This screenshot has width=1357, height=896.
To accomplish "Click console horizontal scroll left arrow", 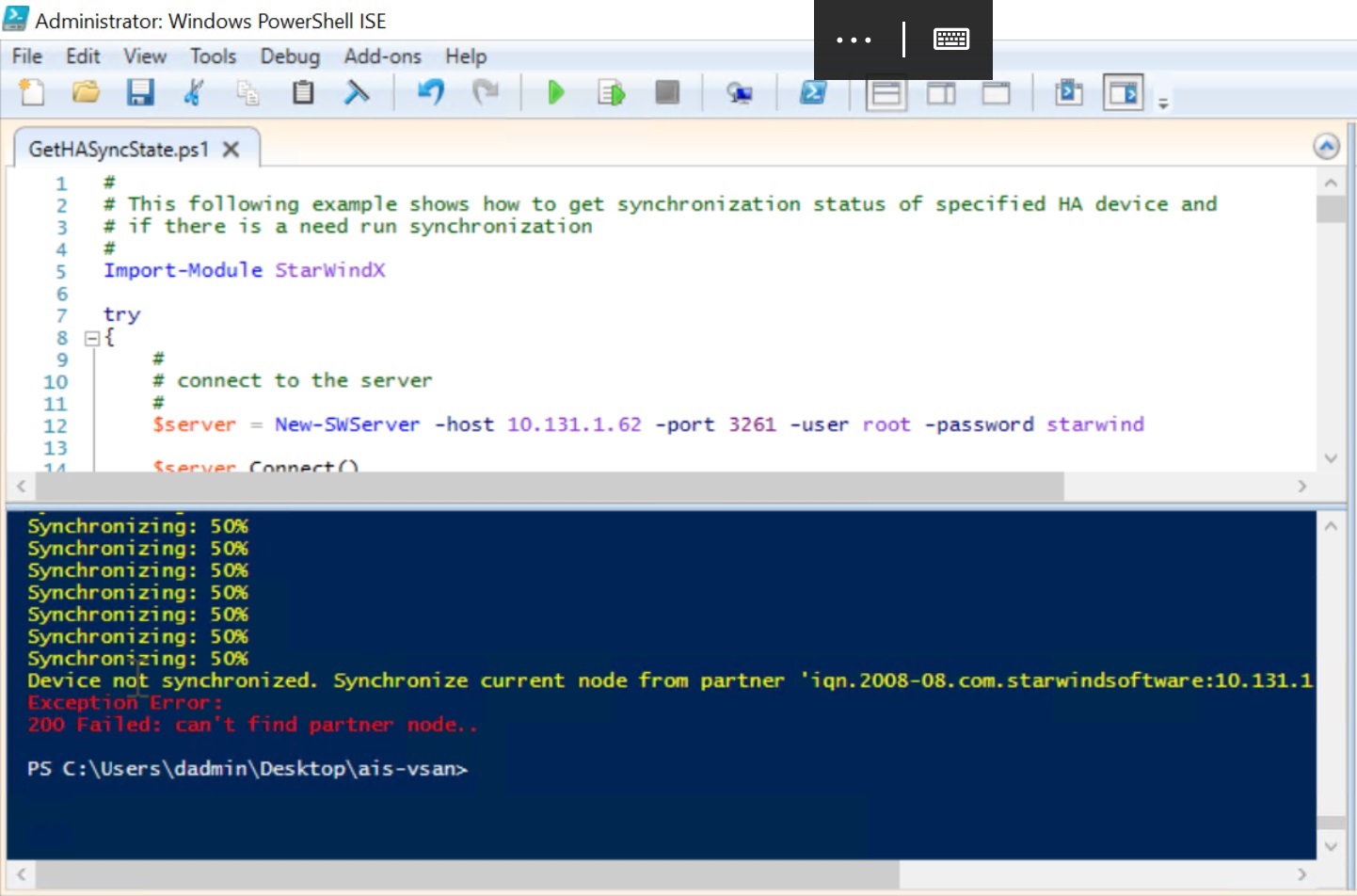I will [x=21, y=874].
